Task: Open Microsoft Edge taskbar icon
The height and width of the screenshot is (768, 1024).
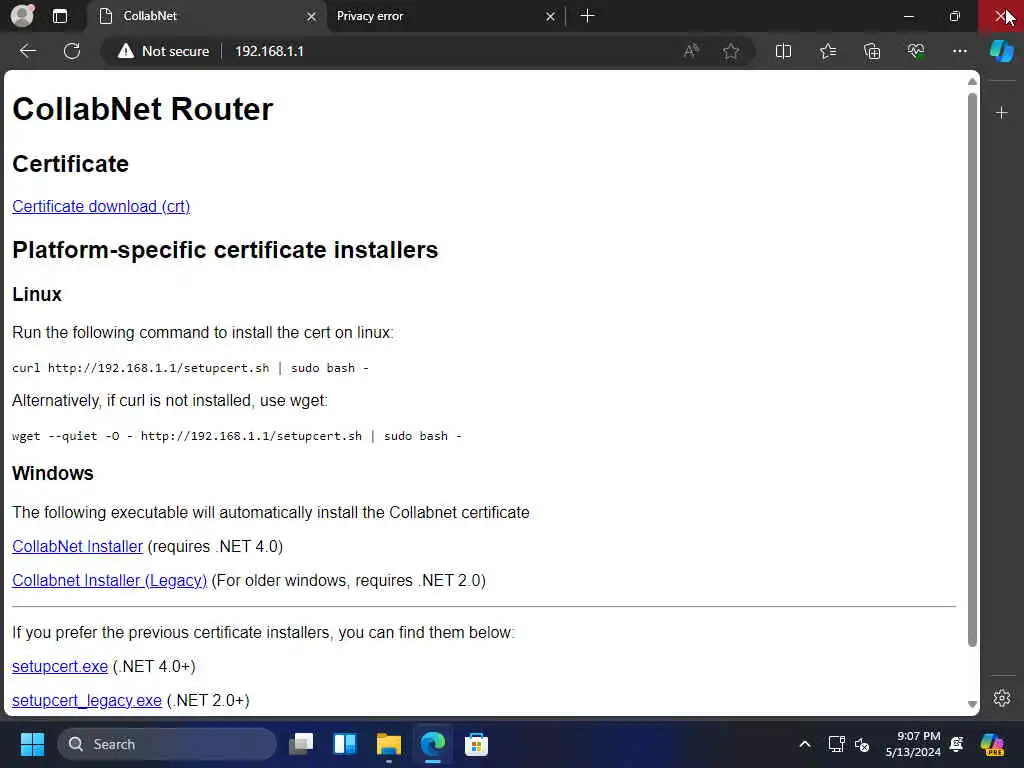Action: click(x=432, y=744)
